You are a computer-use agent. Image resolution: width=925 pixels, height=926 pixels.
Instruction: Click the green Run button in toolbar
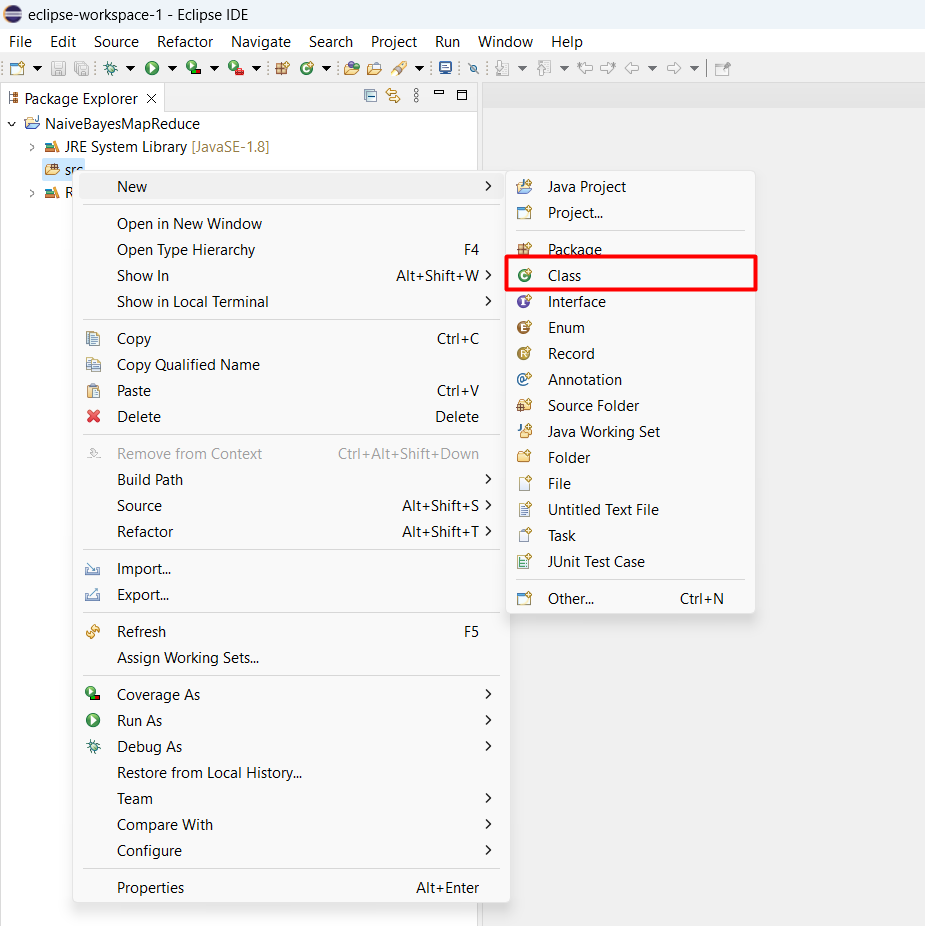[x=152, y=68]
